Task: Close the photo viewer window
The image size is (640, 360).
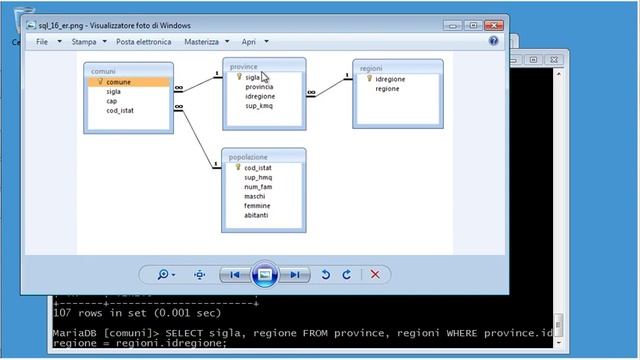Action: coord(494,26)
